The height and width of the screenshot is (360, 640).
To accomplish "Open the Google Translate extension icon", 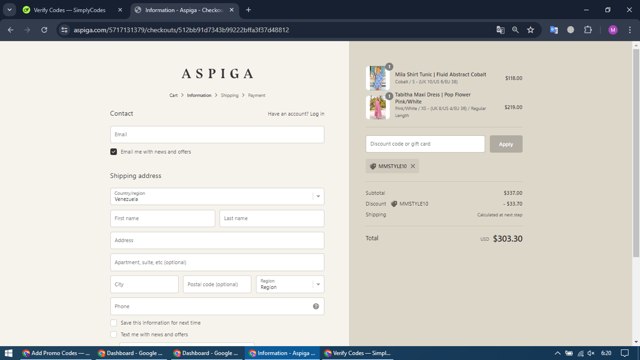I will (554, 30).
